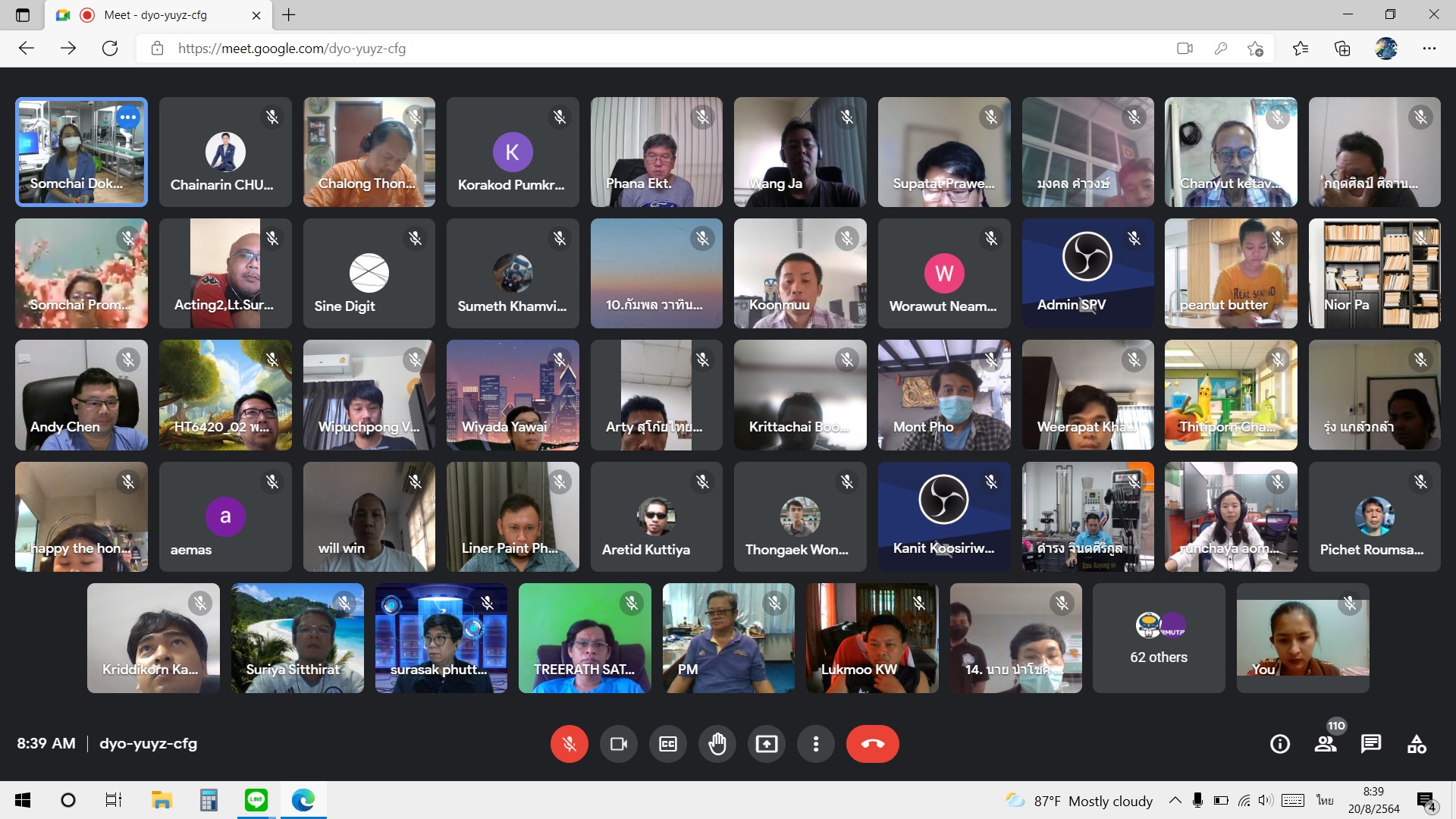Image resolution: width=1456 pixels, height=819 pixels.
Task: Click the Admin SPV video tile
Action: pos(1087,273)
